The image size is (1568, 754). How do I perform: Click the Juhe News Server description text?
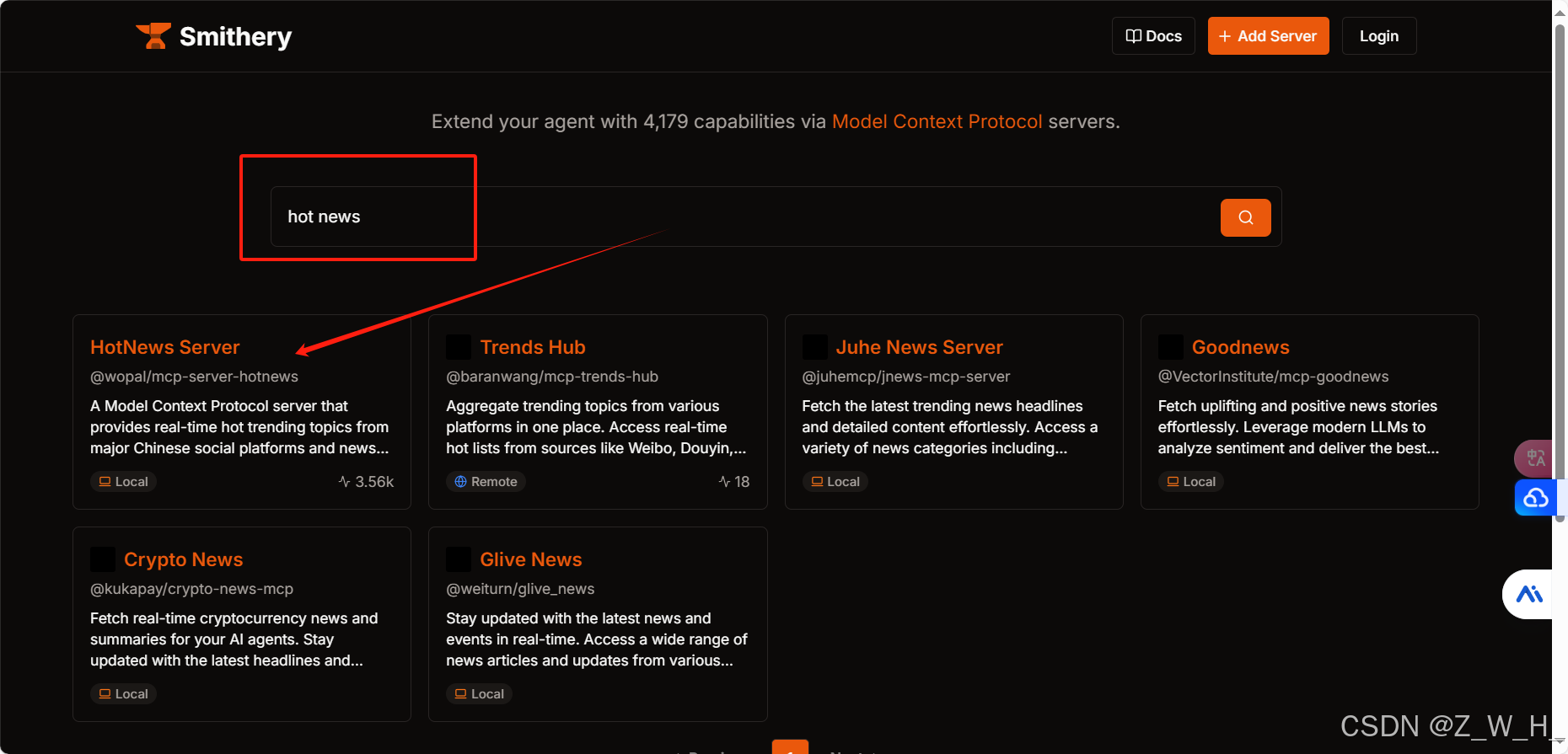point(950,427)
